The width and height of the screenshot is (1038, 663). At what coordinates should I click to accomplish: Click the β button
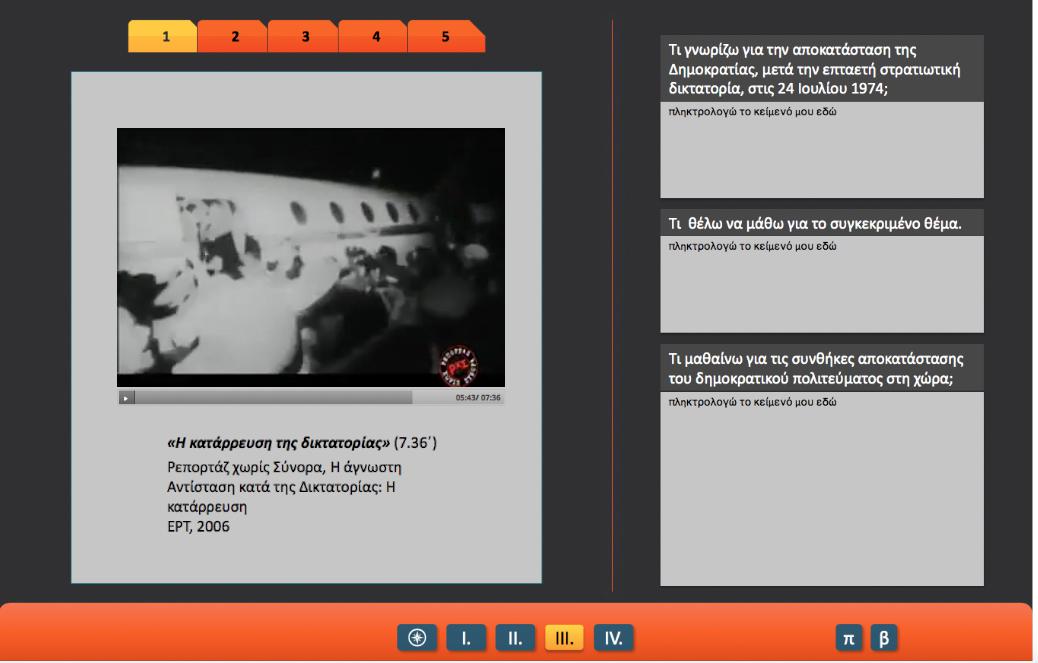pos(884,639)
